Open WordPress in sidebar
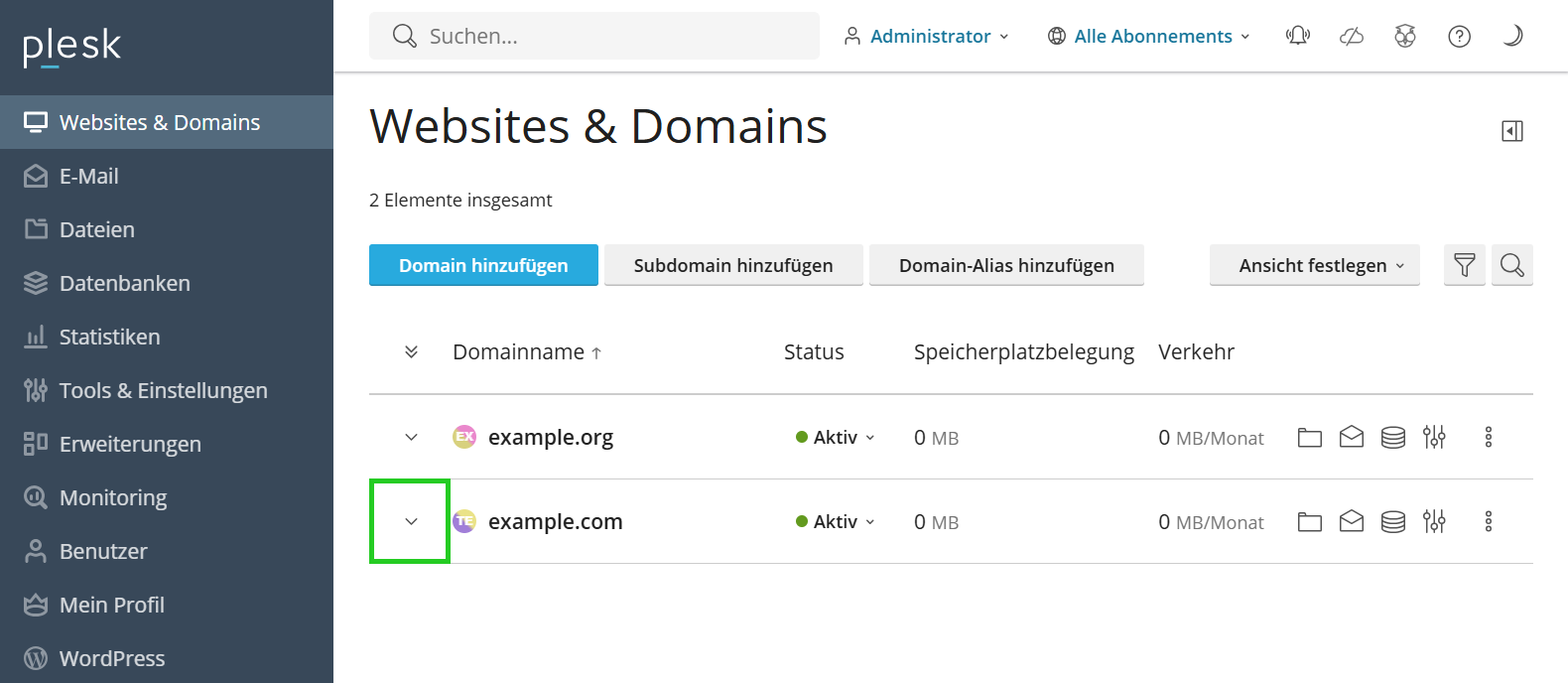Viewport: 1568px width, 683px height. [167, 657]
